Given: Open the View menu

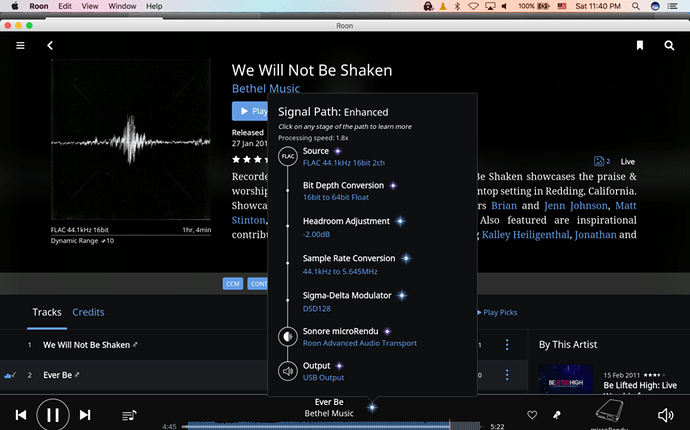Looking at the screenshot, I should [90, 6].
